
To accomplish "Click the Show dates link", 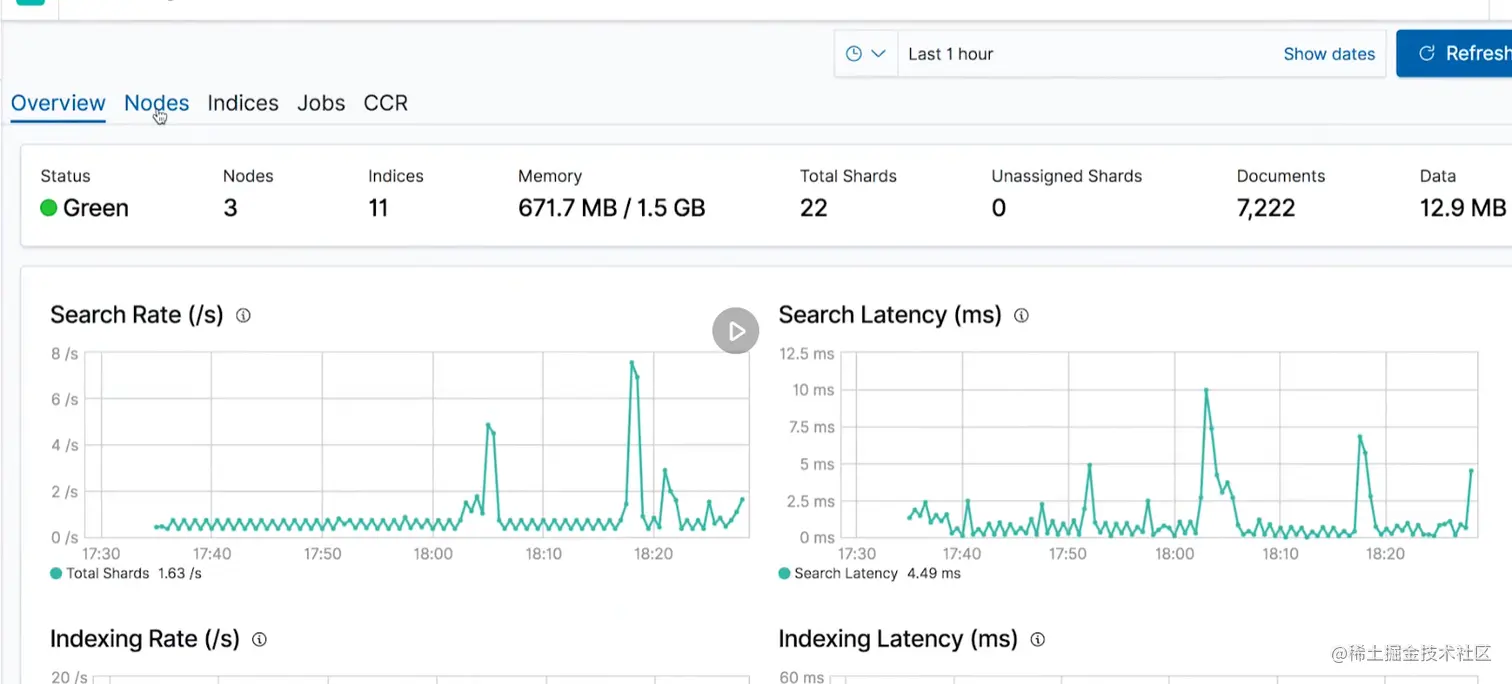I will point(1329,54).
